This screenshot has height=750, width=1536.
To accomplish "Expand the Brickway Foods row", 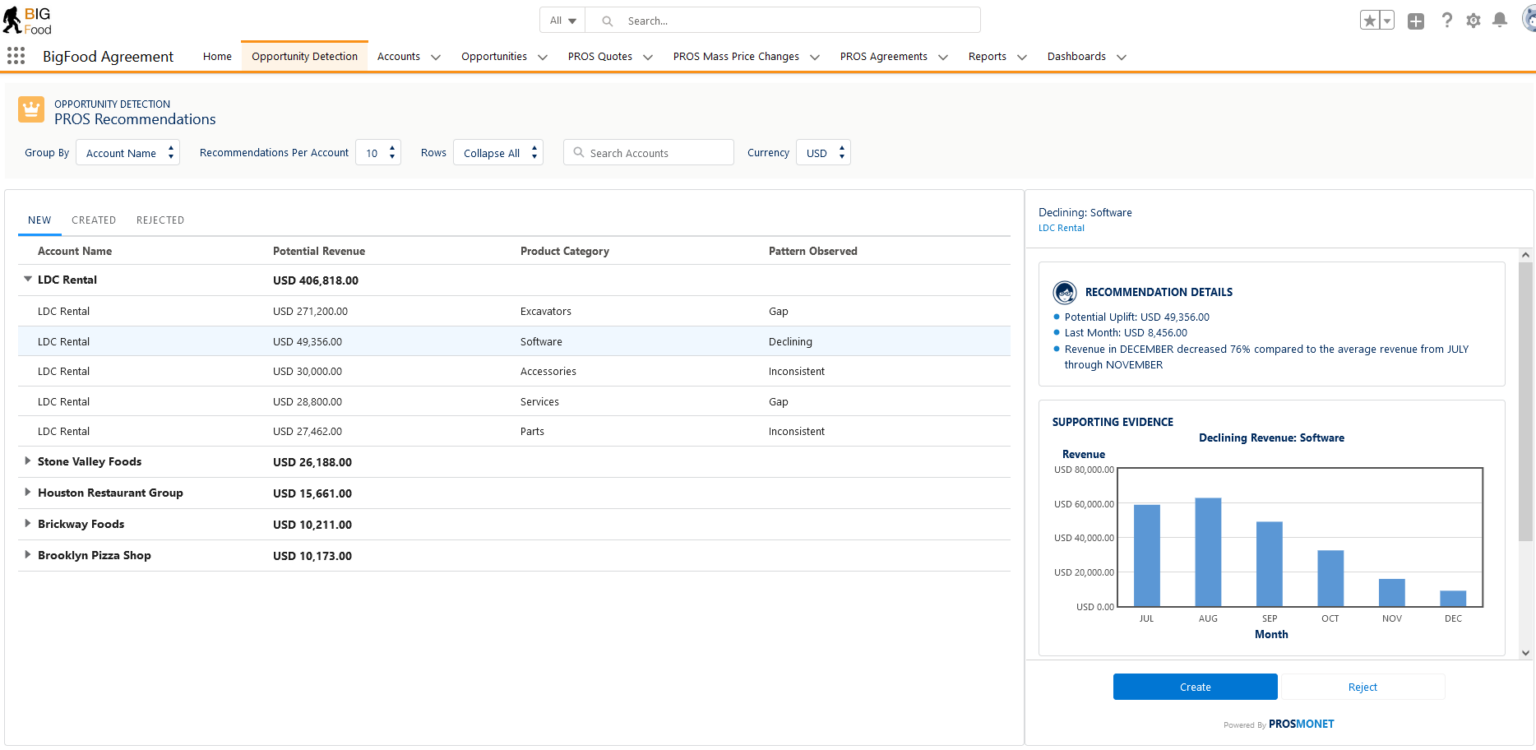I will [29, 524].
